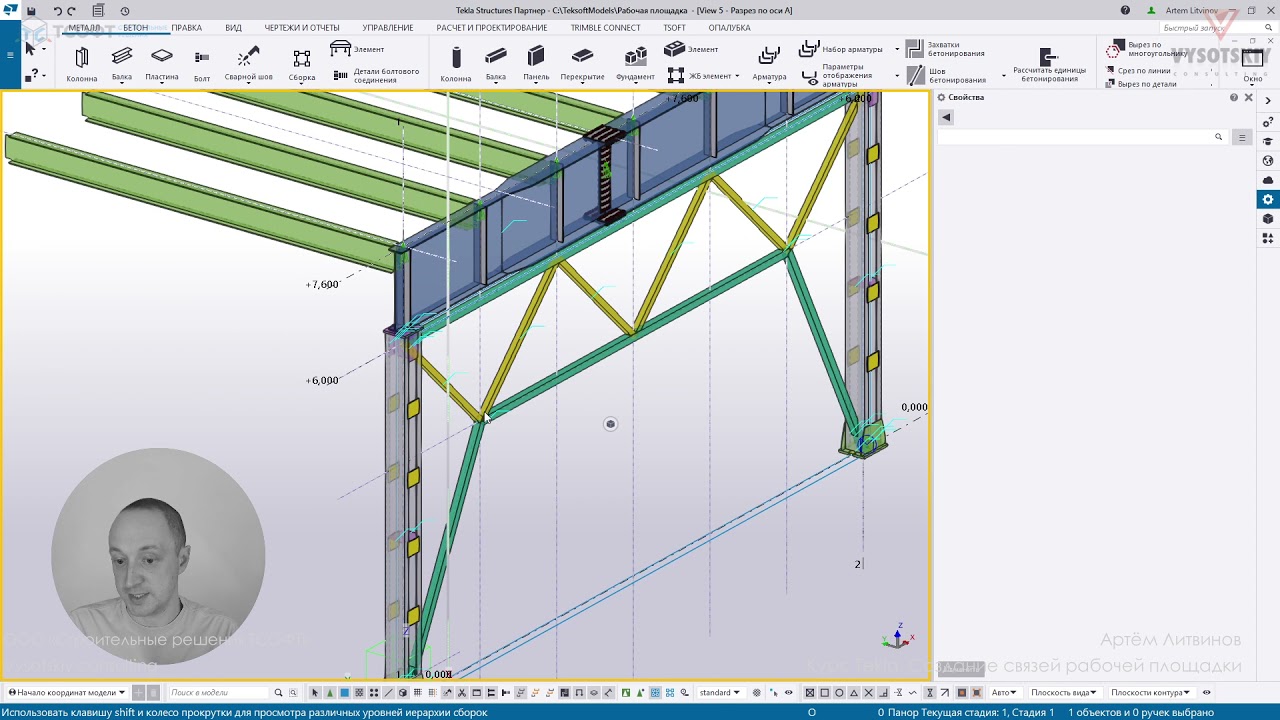The image size is (1280, 720).
Task: Select the concrete Колонна tool
Action: [456, 63]
